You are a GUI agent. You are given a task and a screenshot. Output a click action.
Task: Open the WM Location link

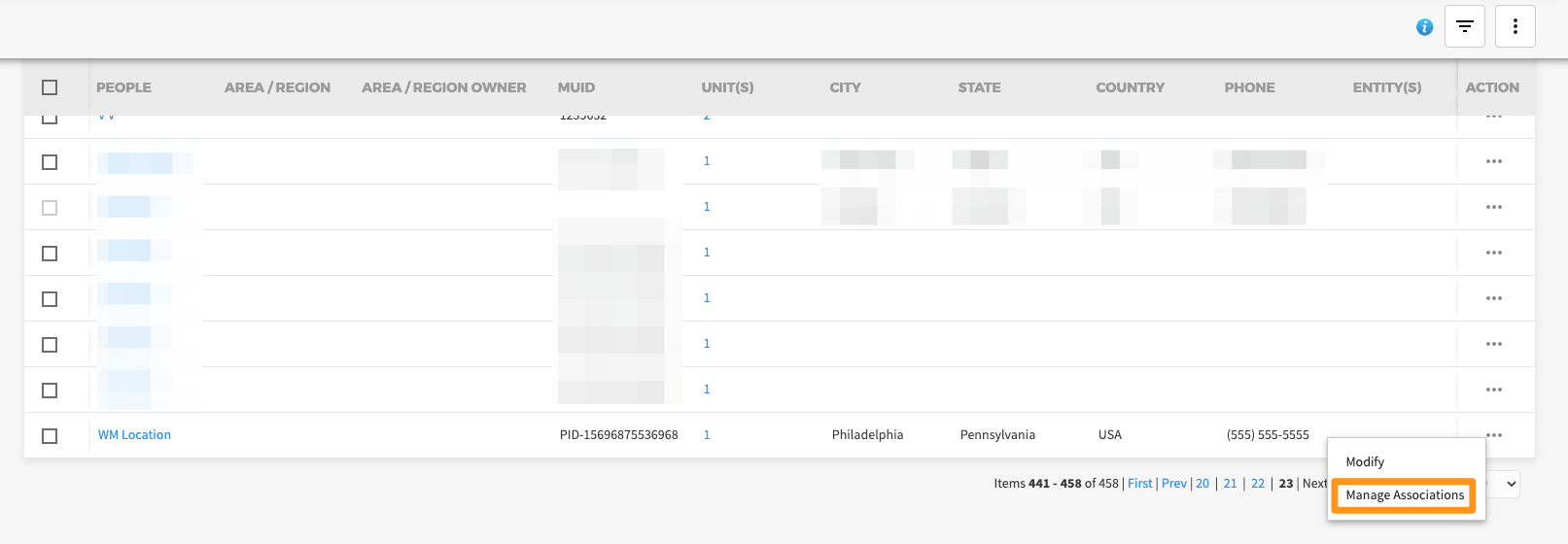[x=134, y=435]
